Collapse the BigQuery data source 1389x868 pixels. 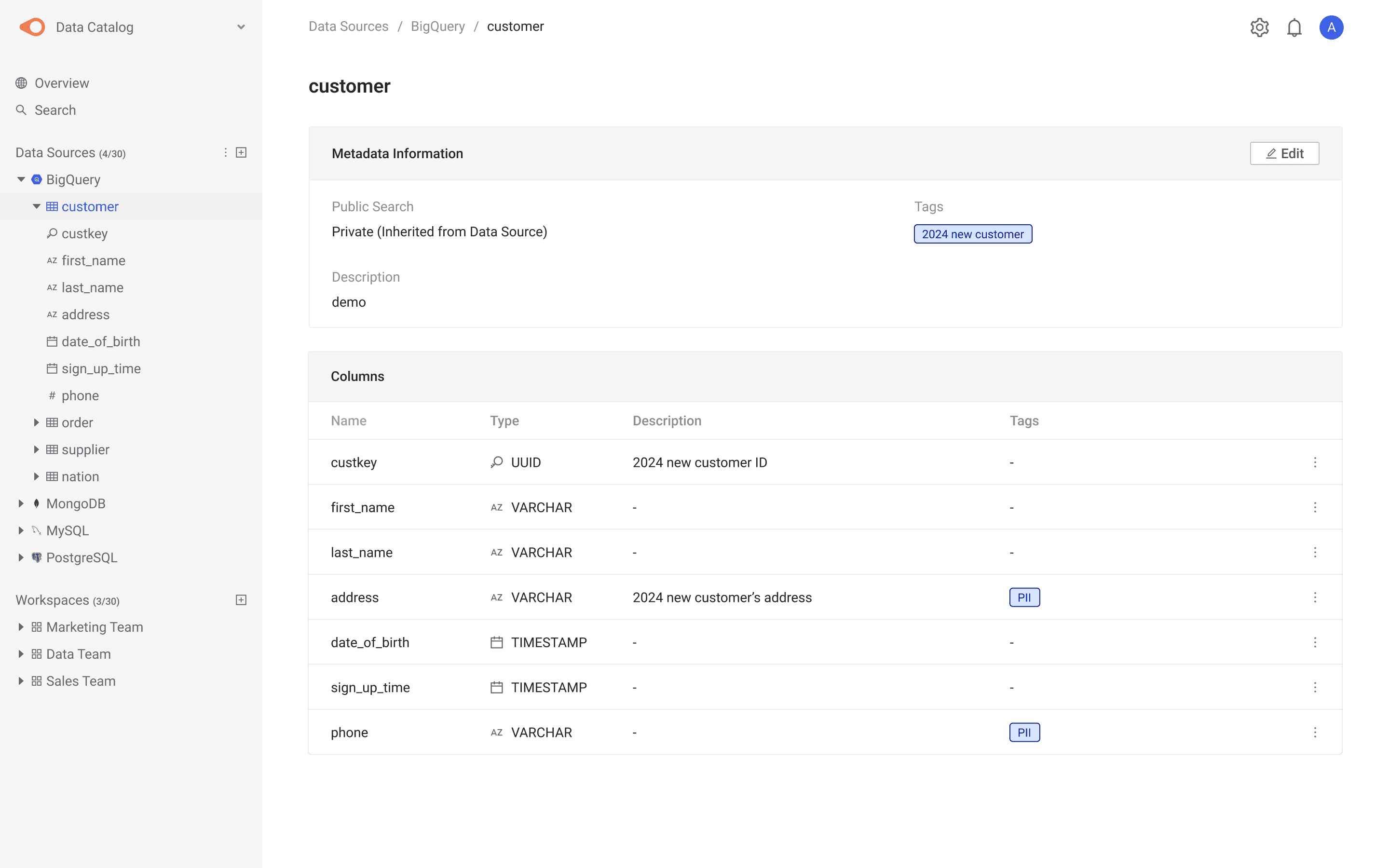point(21,179)
